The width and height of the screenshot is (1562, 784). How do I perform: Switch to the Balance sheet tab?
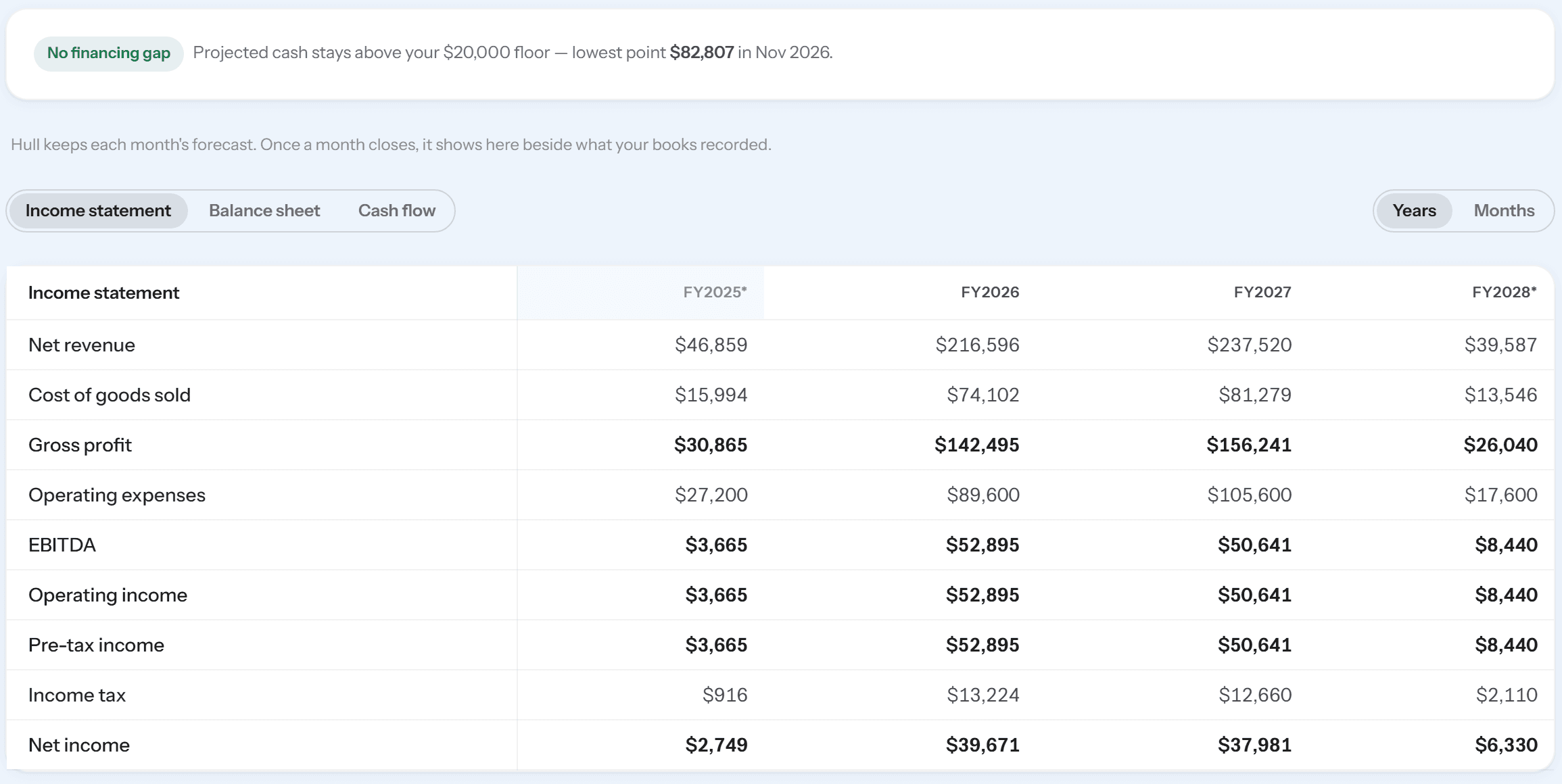tap(264, 211)
